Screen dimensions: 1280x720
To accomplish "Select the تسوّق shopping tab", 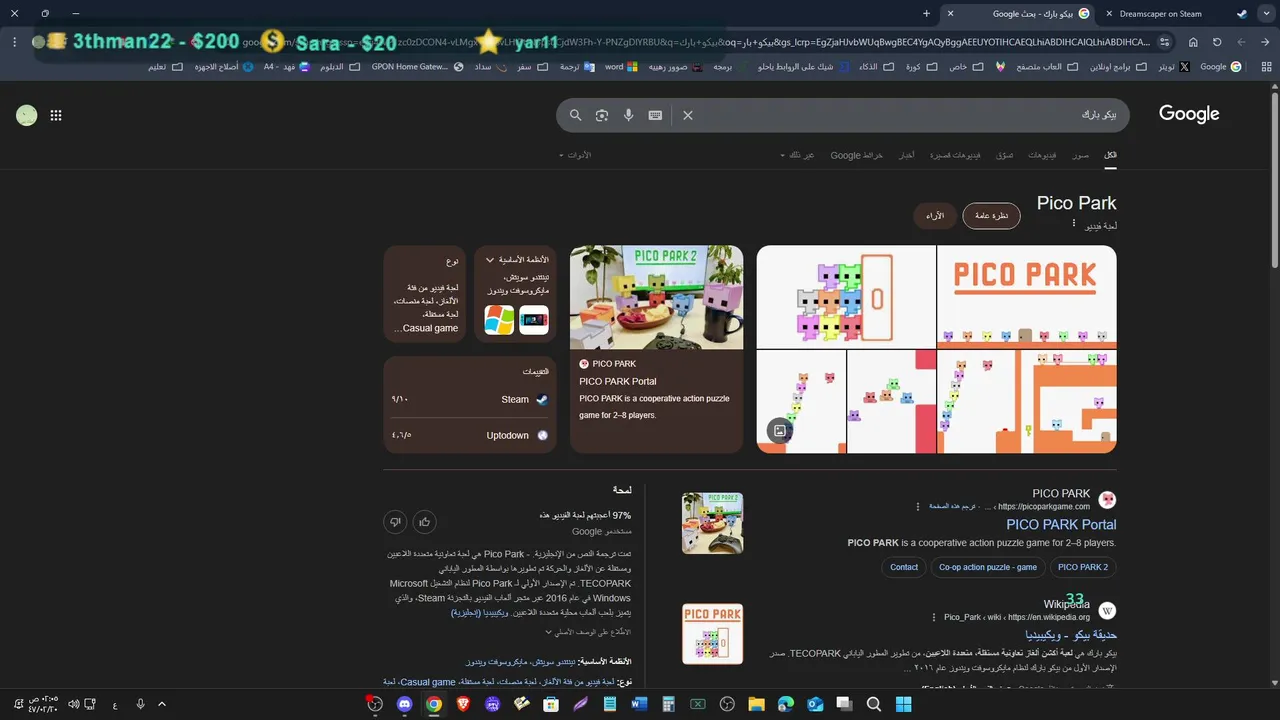I will pyautogui.click(x=1004, y=155).
